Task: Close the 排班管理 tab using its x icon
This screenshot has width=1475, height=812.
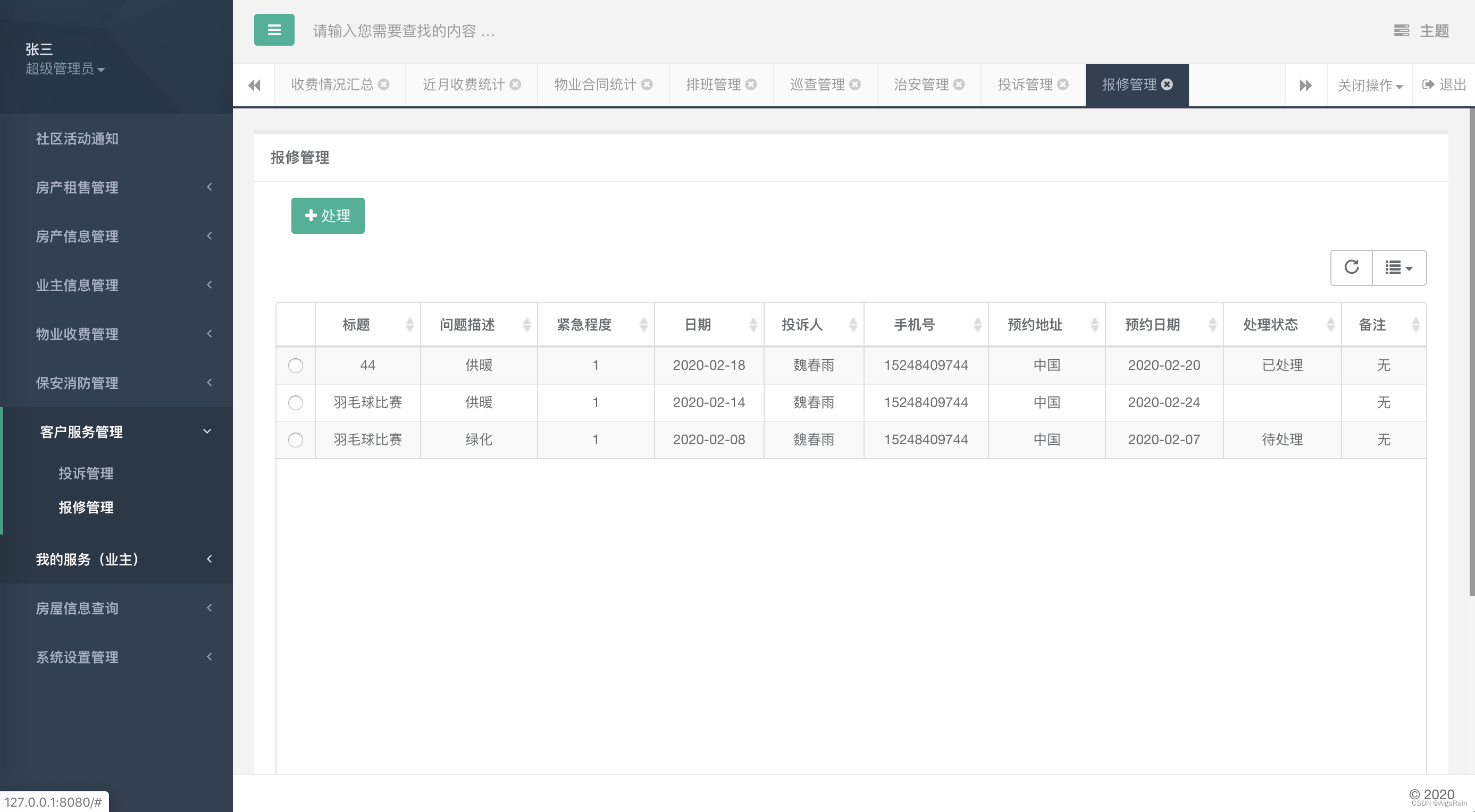Action: point(751,84)
